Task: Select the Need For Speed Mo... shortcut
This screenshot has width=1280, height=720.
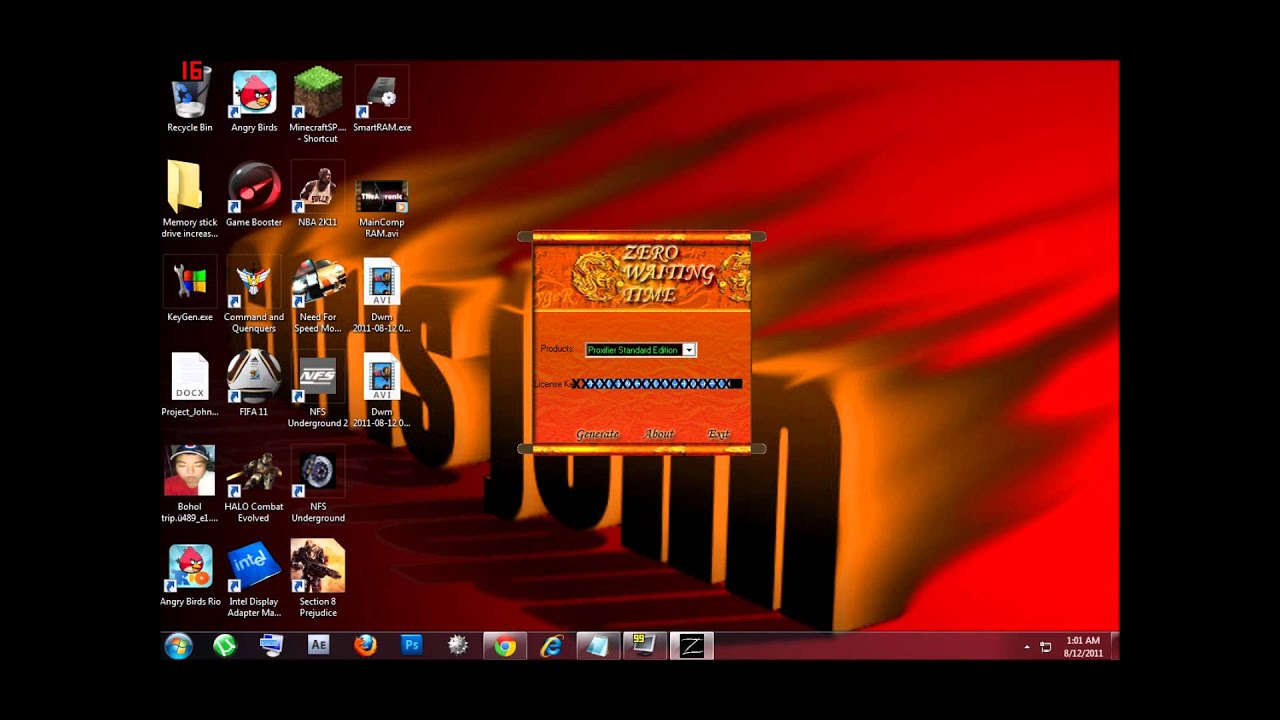Action: point(317,293)
